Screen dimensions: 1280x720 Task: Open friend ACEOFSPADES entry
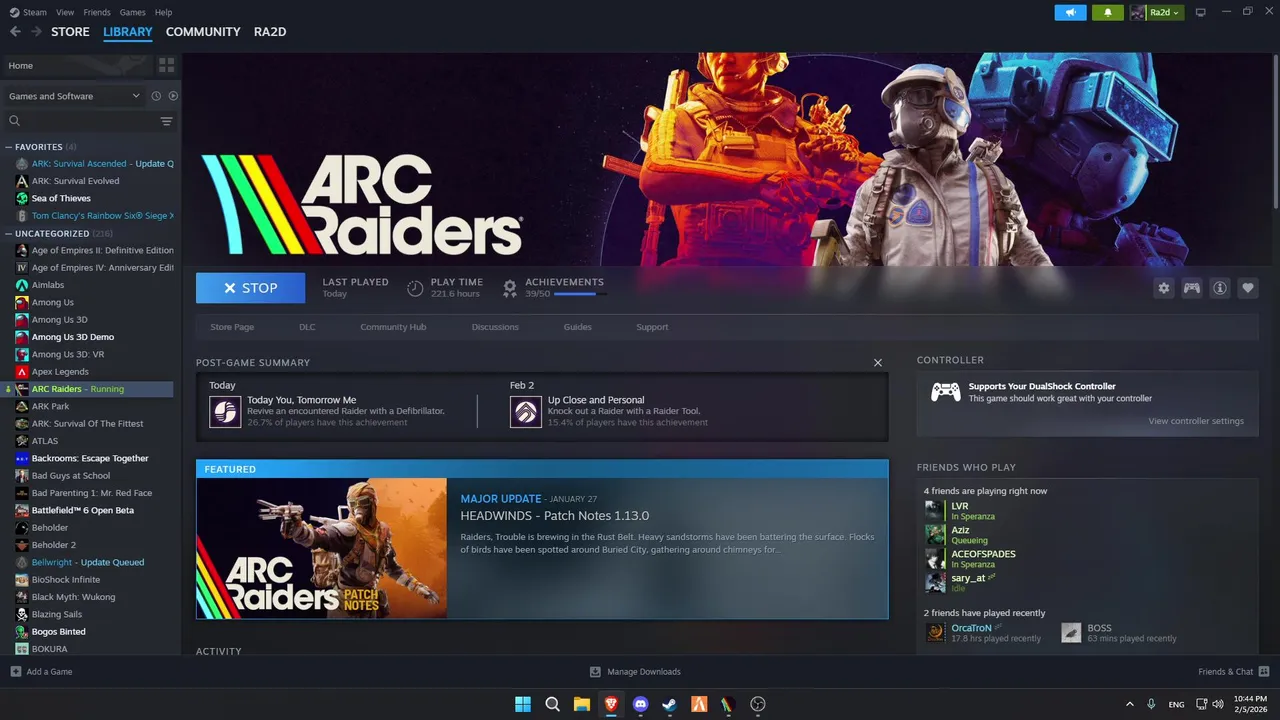click(983, 554)
